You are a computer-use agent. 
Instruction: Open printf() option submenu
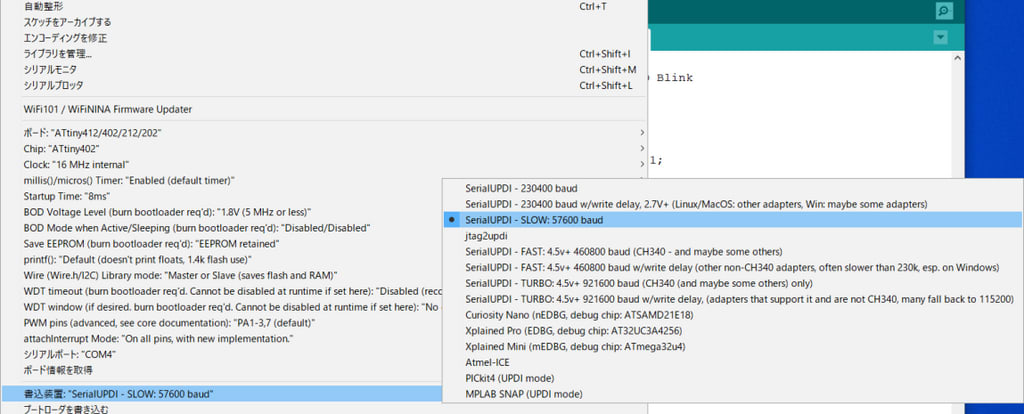tap(222, 259)
